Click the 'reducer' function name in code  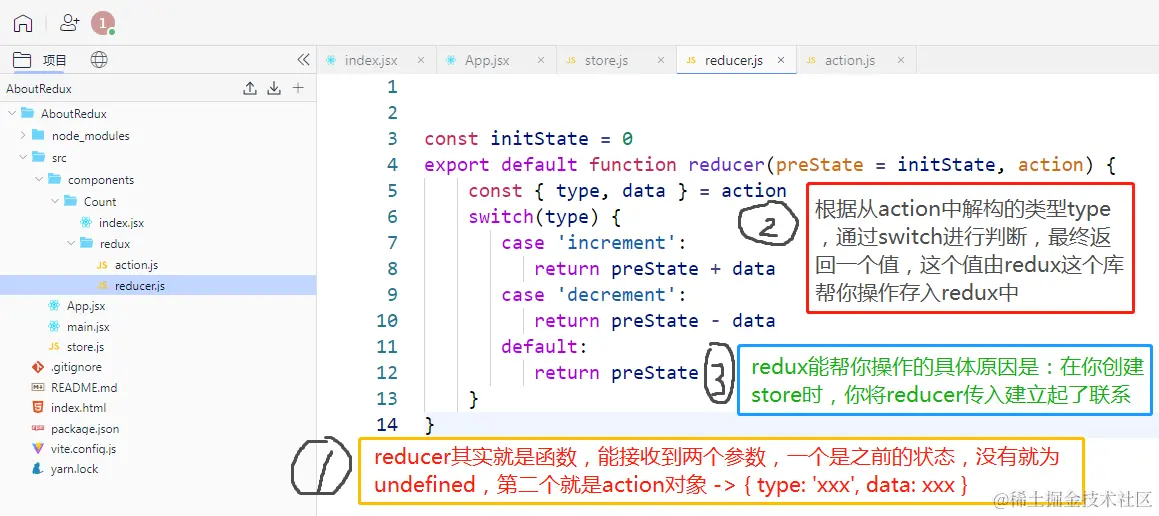point(727,165)
